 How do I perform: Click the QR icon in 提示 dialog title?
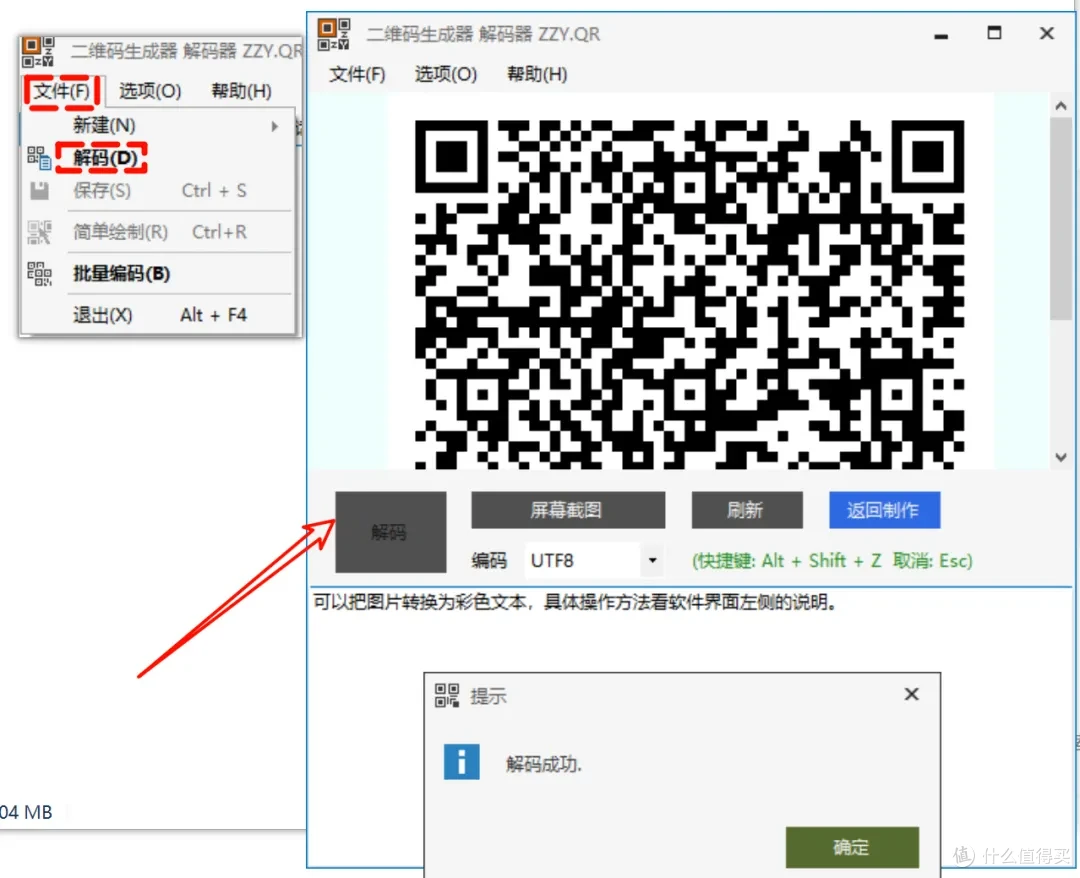point(447,696)
